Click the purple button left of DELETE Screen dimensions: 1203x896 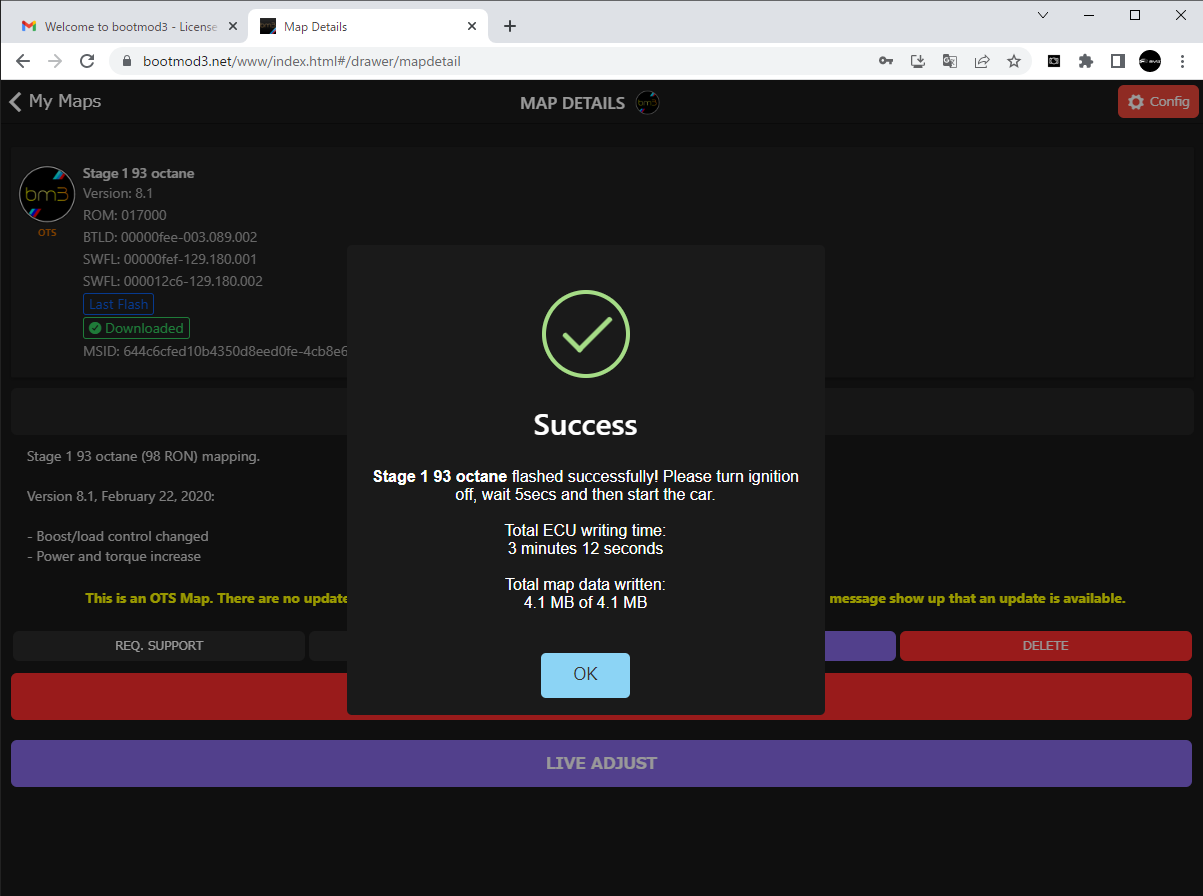pyautogui.click(x=860, y=646)
